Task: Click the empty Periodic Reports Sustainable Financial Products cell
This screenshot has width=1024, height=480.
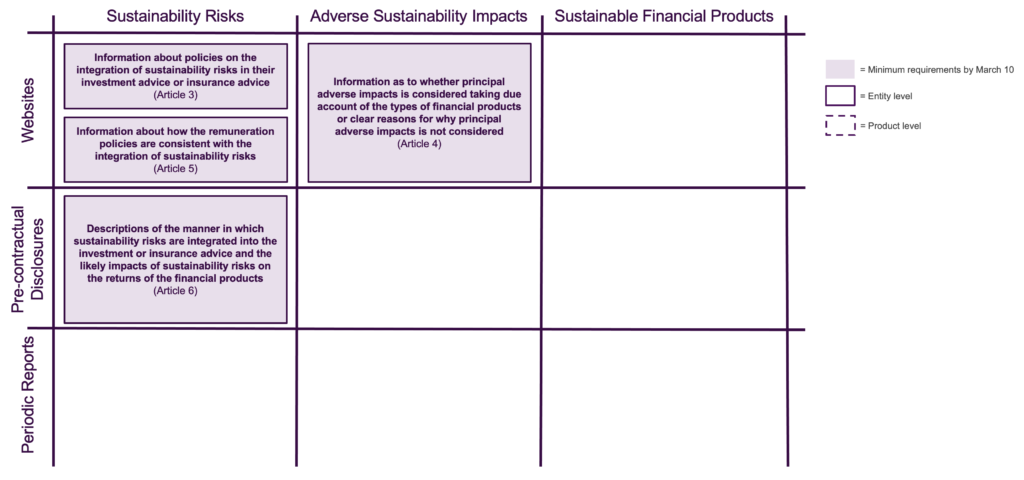Action: click(x=664, y=397)
